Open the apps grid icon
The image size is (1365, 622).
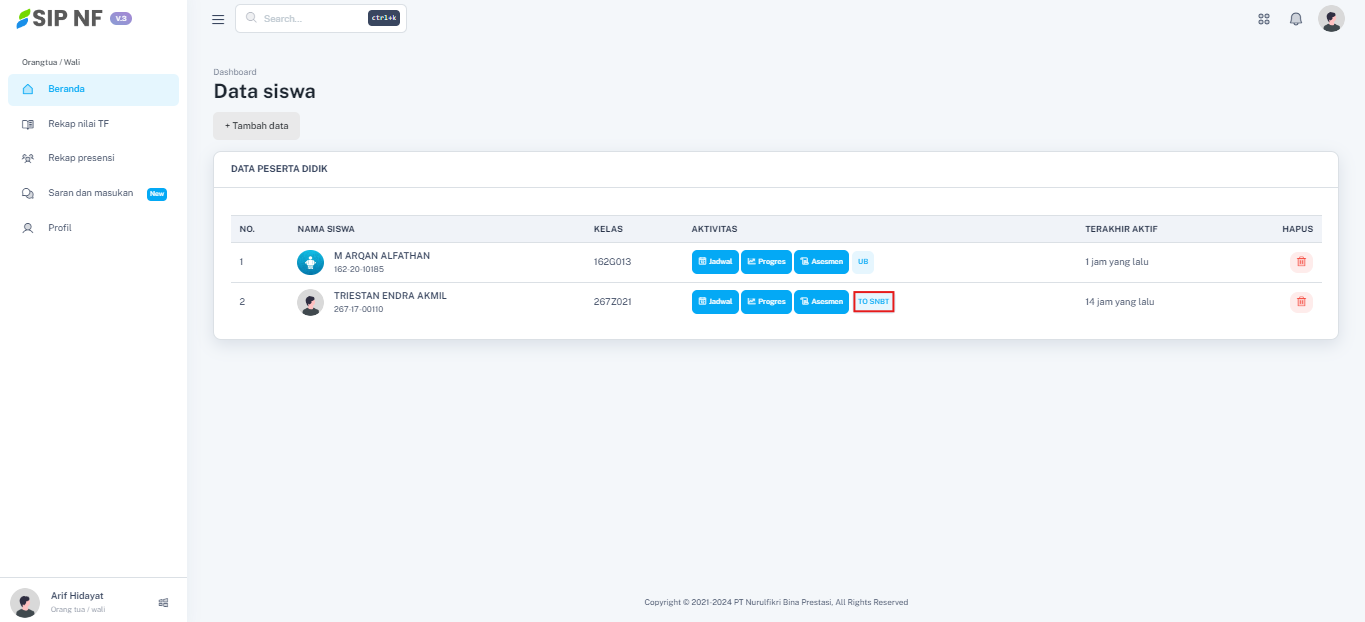coord(1264,19)
